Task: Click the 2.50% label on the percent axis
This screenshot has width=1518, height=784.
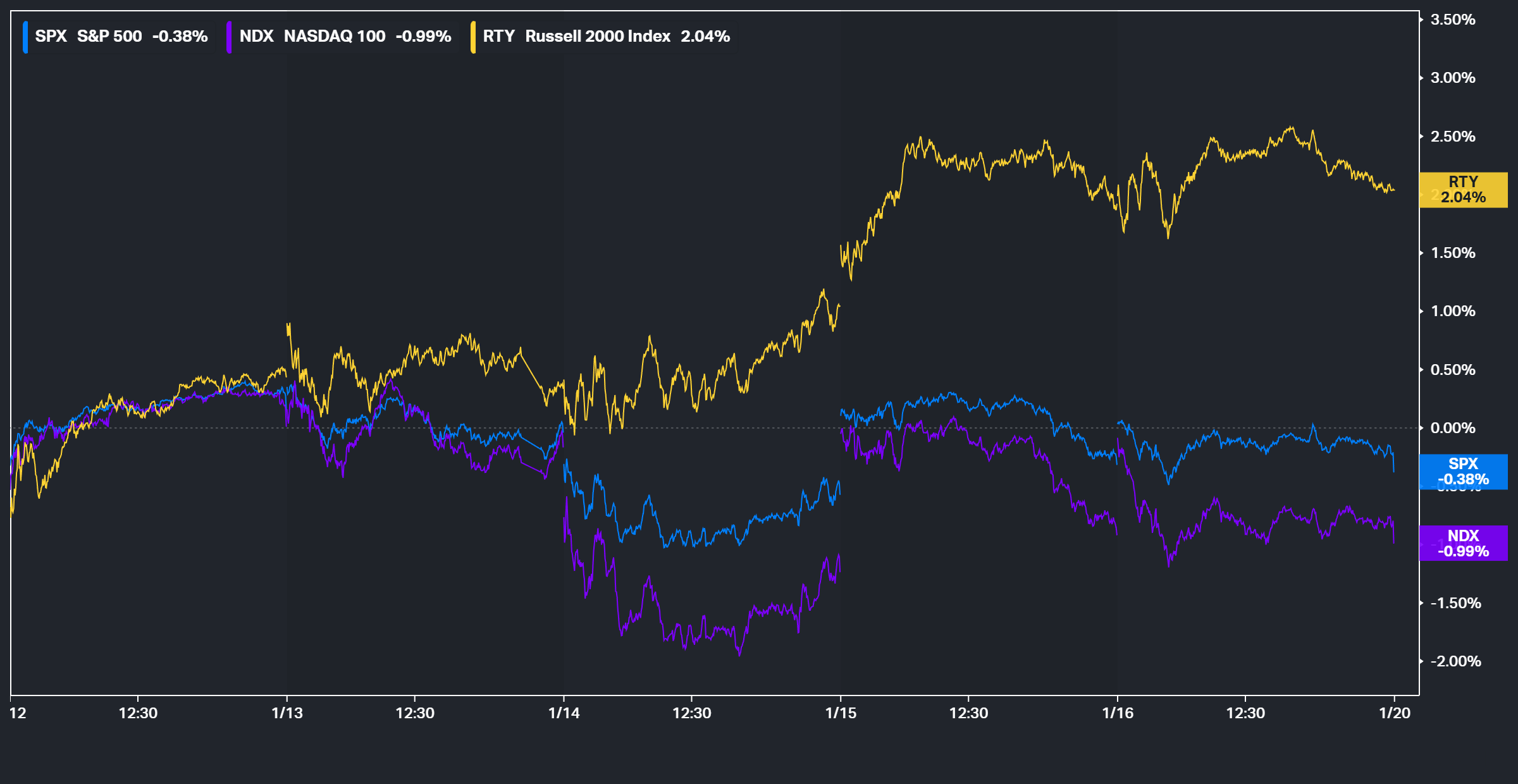Action: click(1453, 137)
